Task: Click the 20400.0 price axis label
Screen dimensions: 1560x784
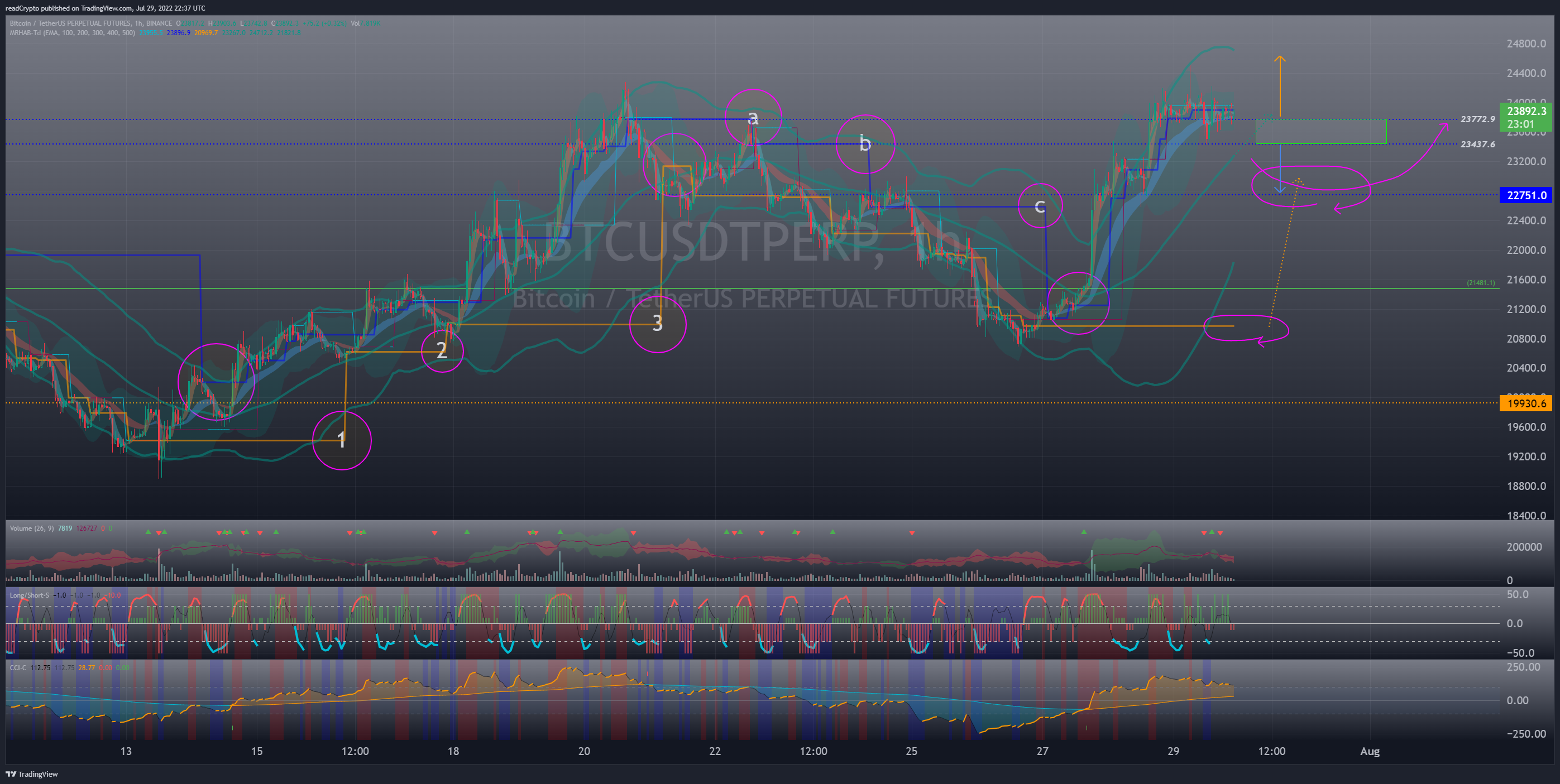Action: click(1526, 368)
